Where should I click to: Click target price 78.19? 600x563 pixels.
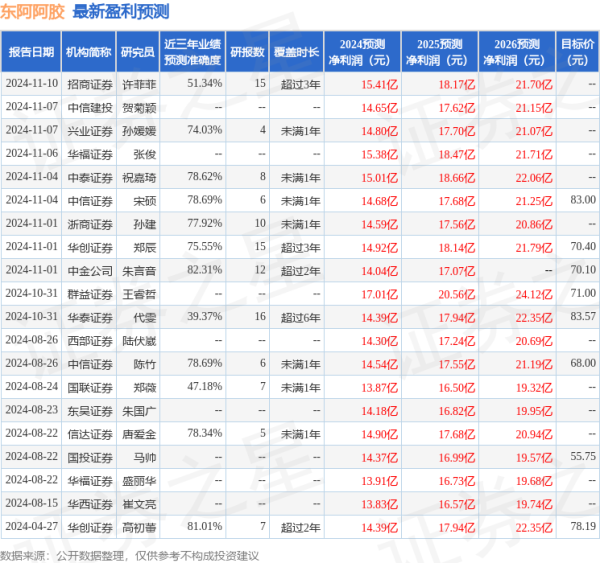coord(583,526)
